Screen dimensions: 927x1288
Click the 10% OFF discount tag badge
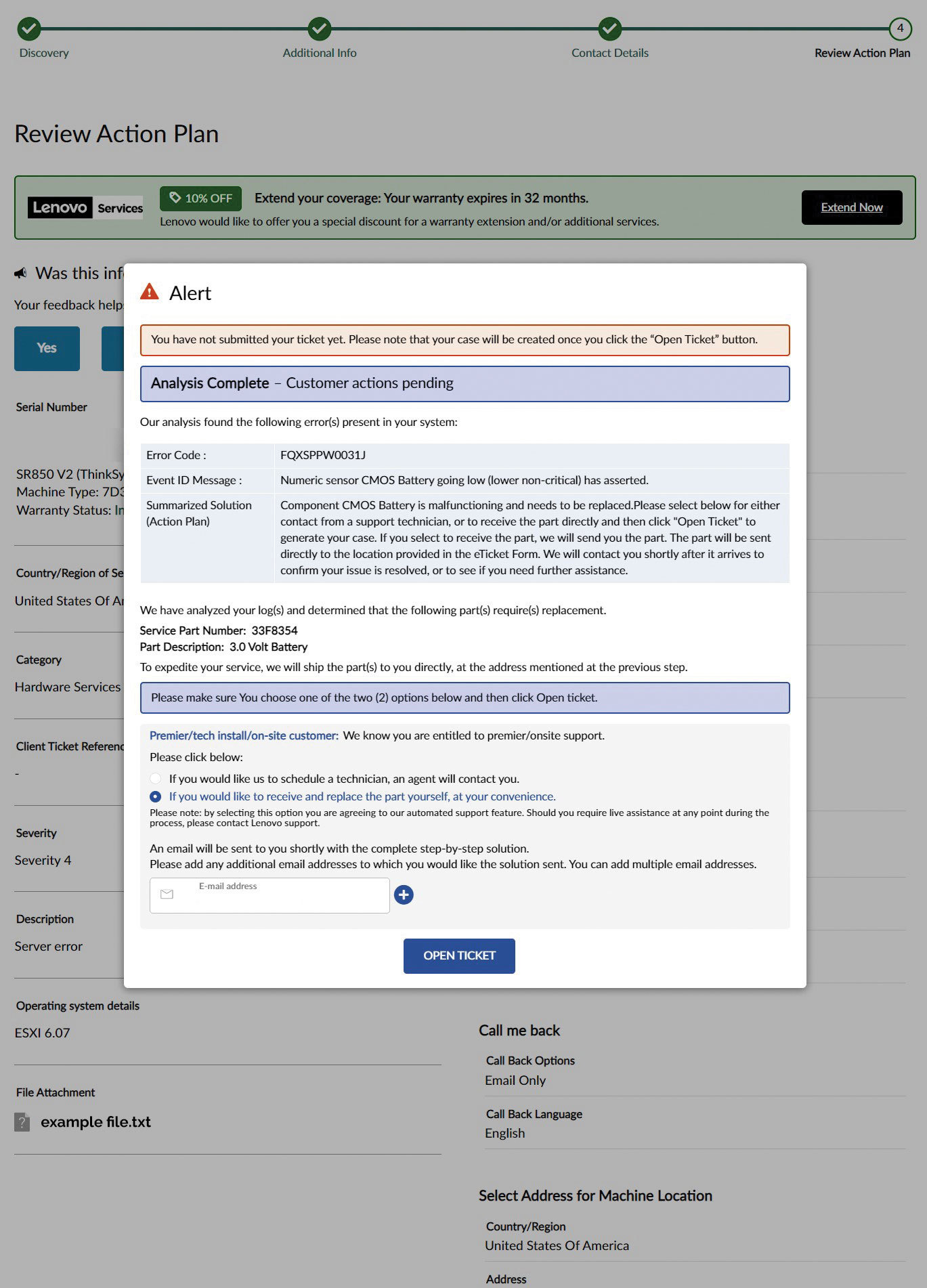[200, 198]
